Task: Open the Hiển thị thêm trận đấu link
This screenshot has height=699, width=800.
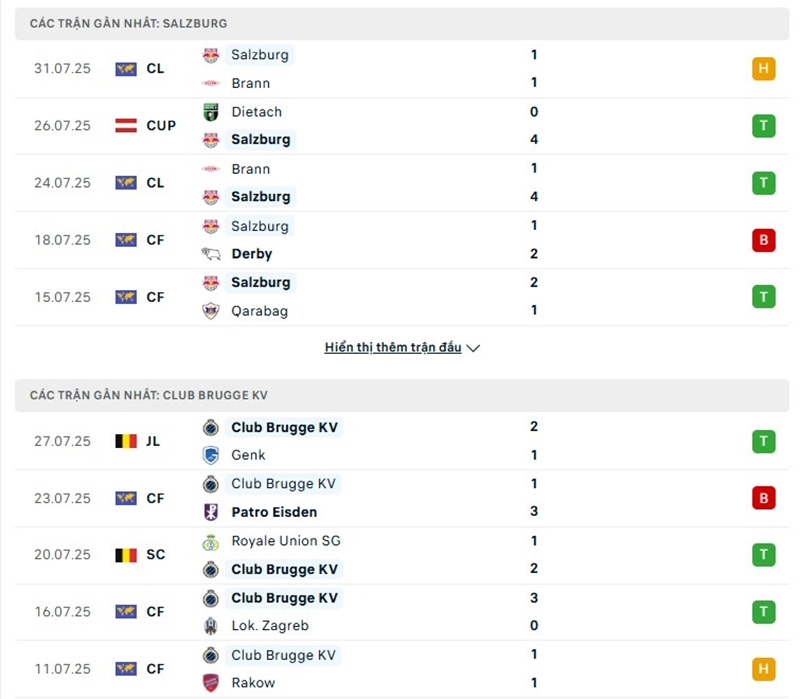Action: pyautogui.click(x=393, y=348)
